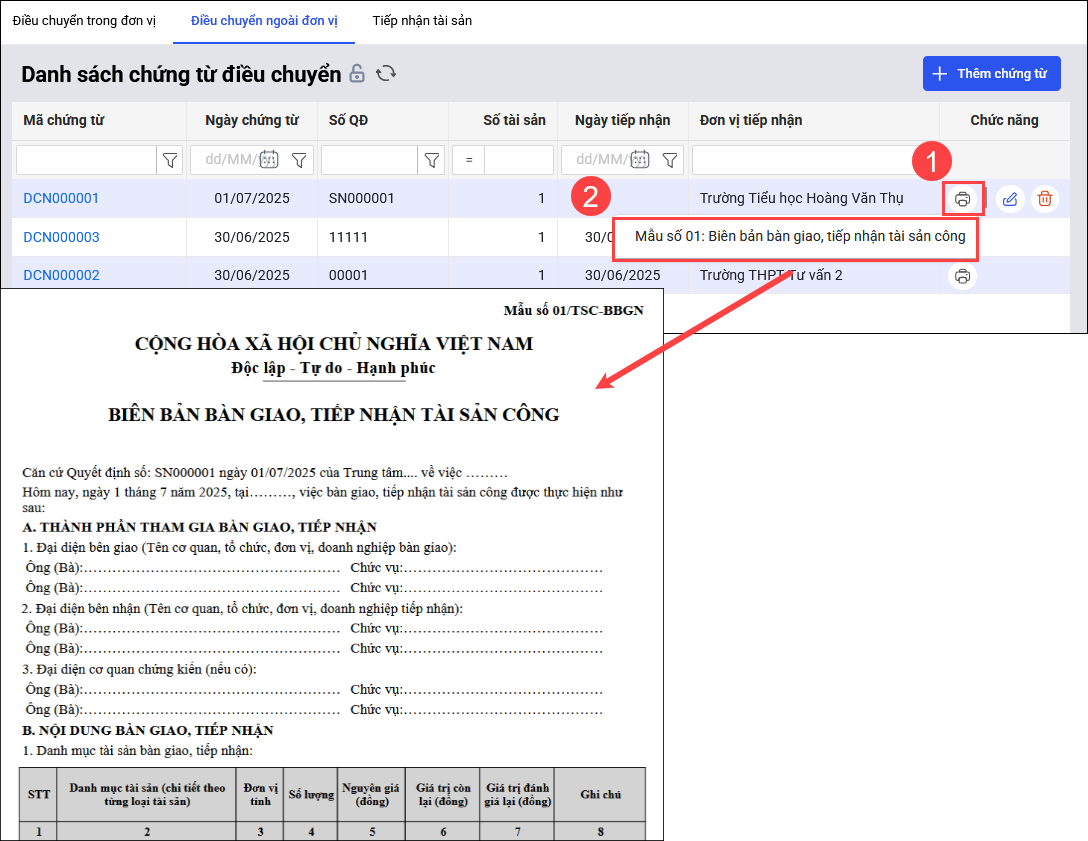Click the print icon for DCN000001

coord(962,199)
